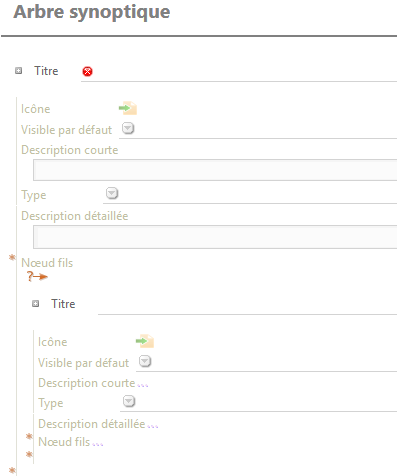Screen dimensions: 397x476
Task: Click the Description courte text area
Action: click(215, 170)
